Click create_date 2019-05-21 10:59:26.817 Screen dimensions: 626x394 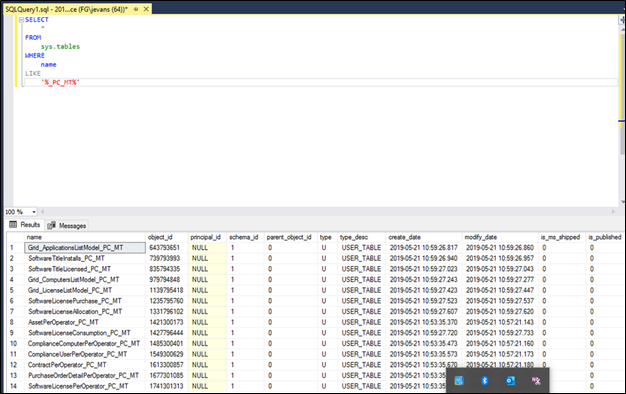pyautogui.click(x=424, y=247)
